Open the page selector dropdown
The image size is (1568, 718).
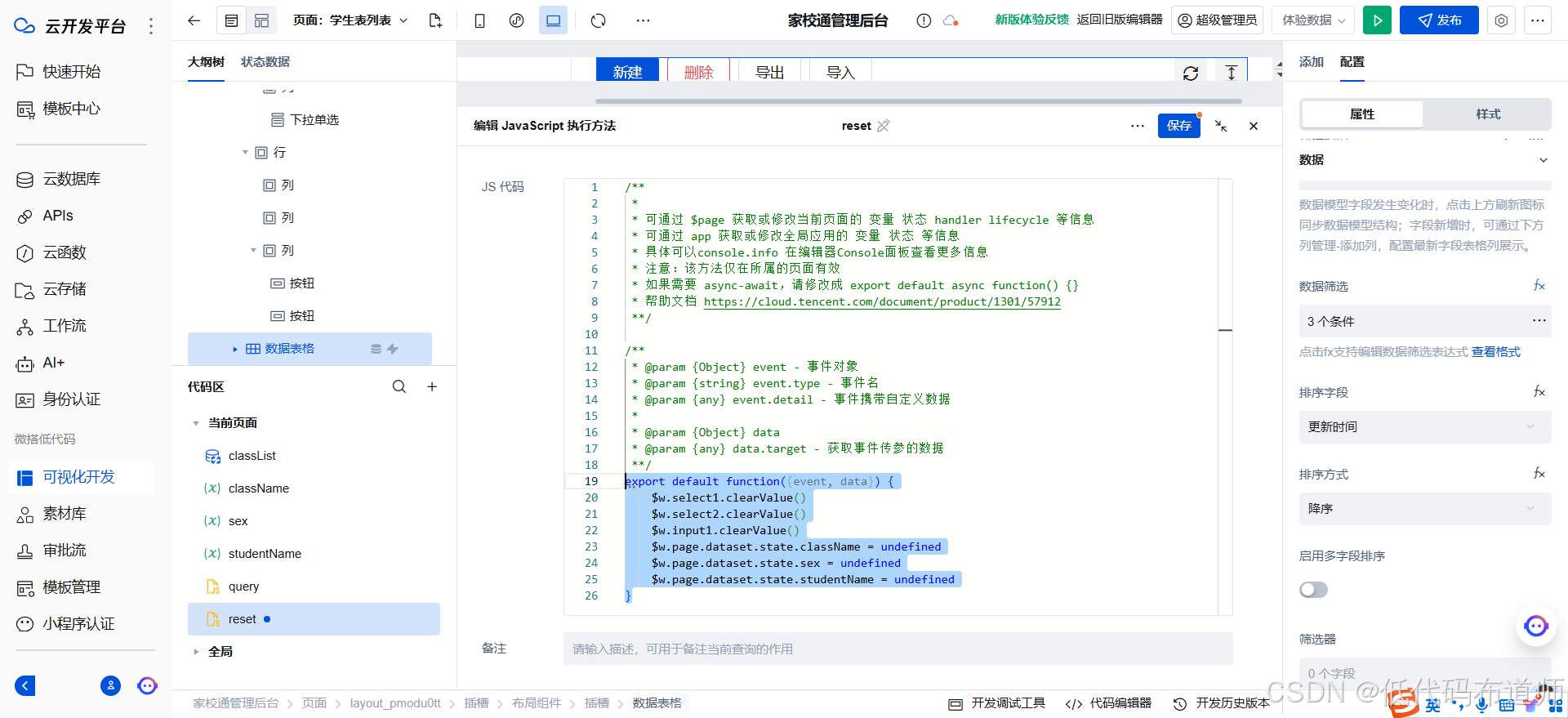click(350, 20)
